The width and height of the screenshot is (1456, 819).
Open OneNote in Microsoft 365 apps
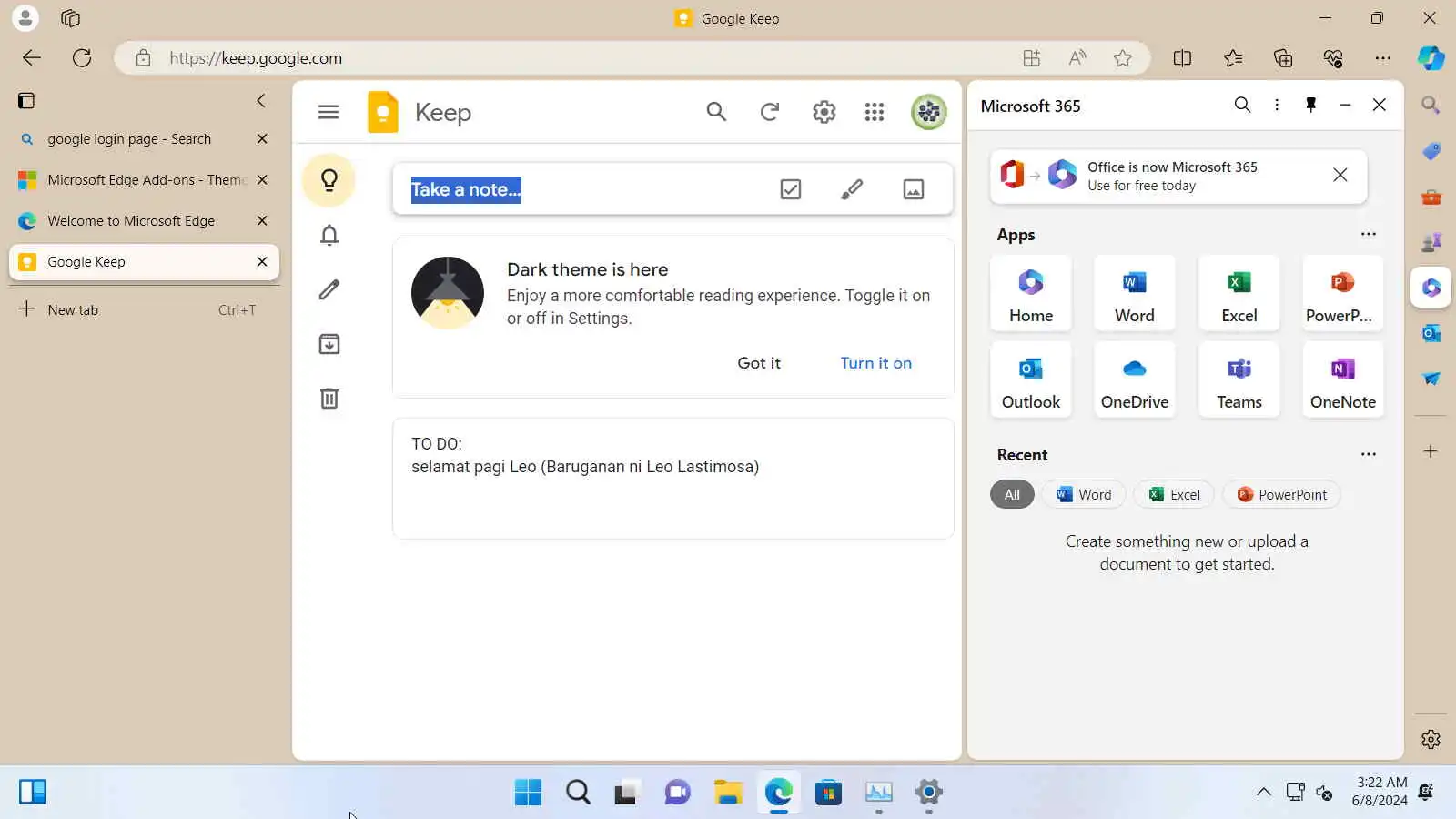pos(1343,379)
